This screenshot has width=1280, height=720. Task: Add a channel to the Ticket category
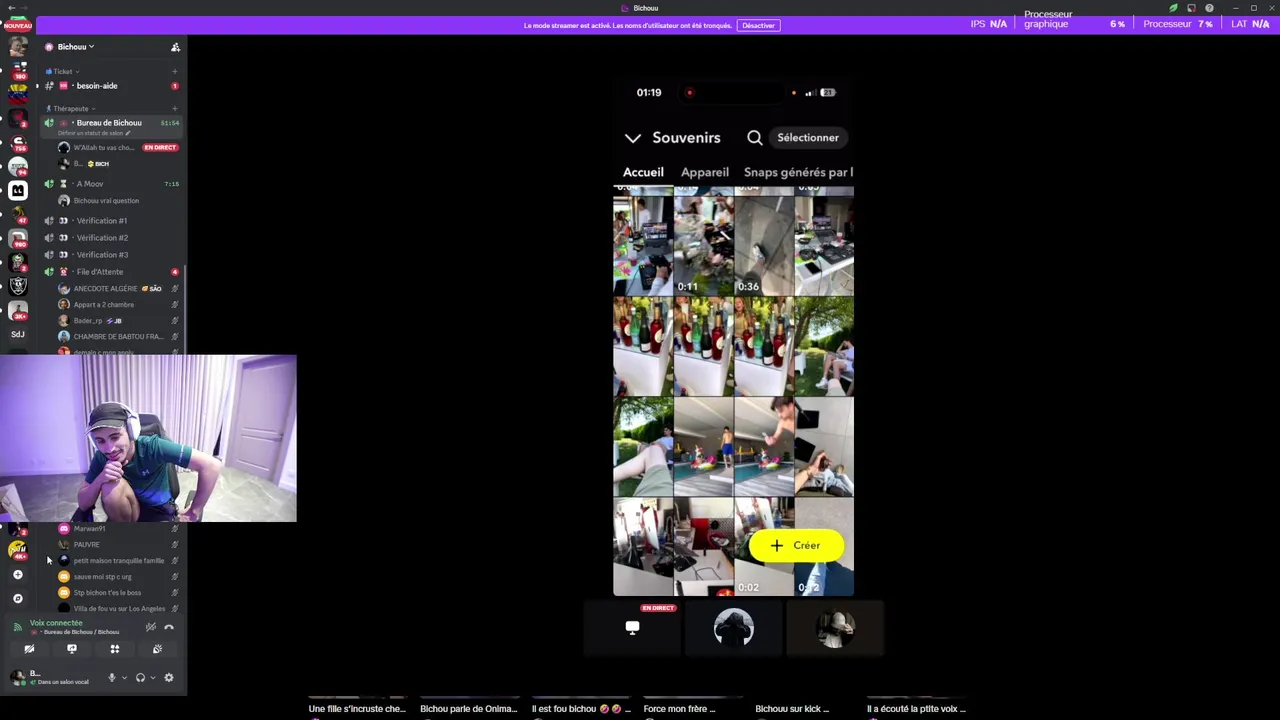pos(174,71)
